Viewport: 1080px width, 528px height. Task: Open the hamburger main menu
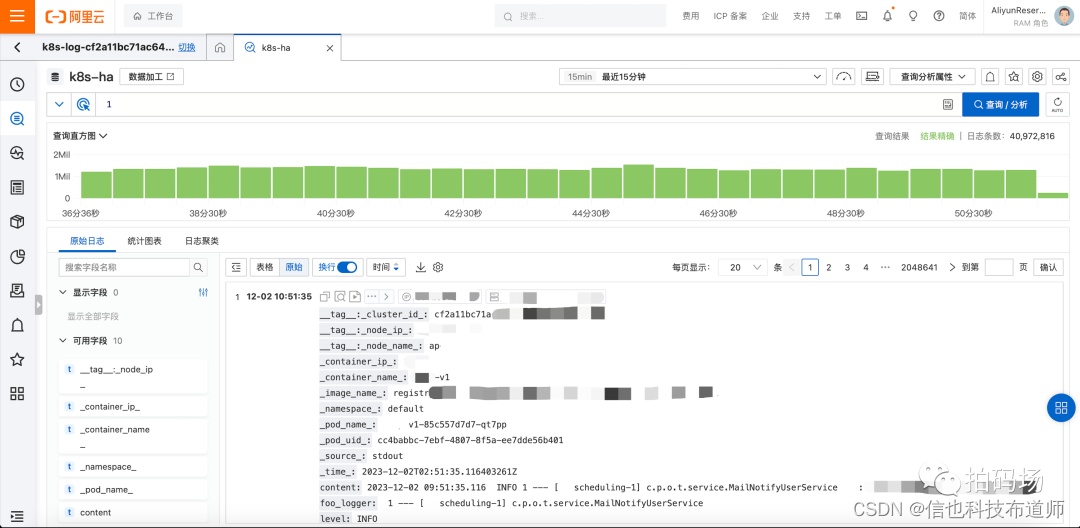click(17, 16)
